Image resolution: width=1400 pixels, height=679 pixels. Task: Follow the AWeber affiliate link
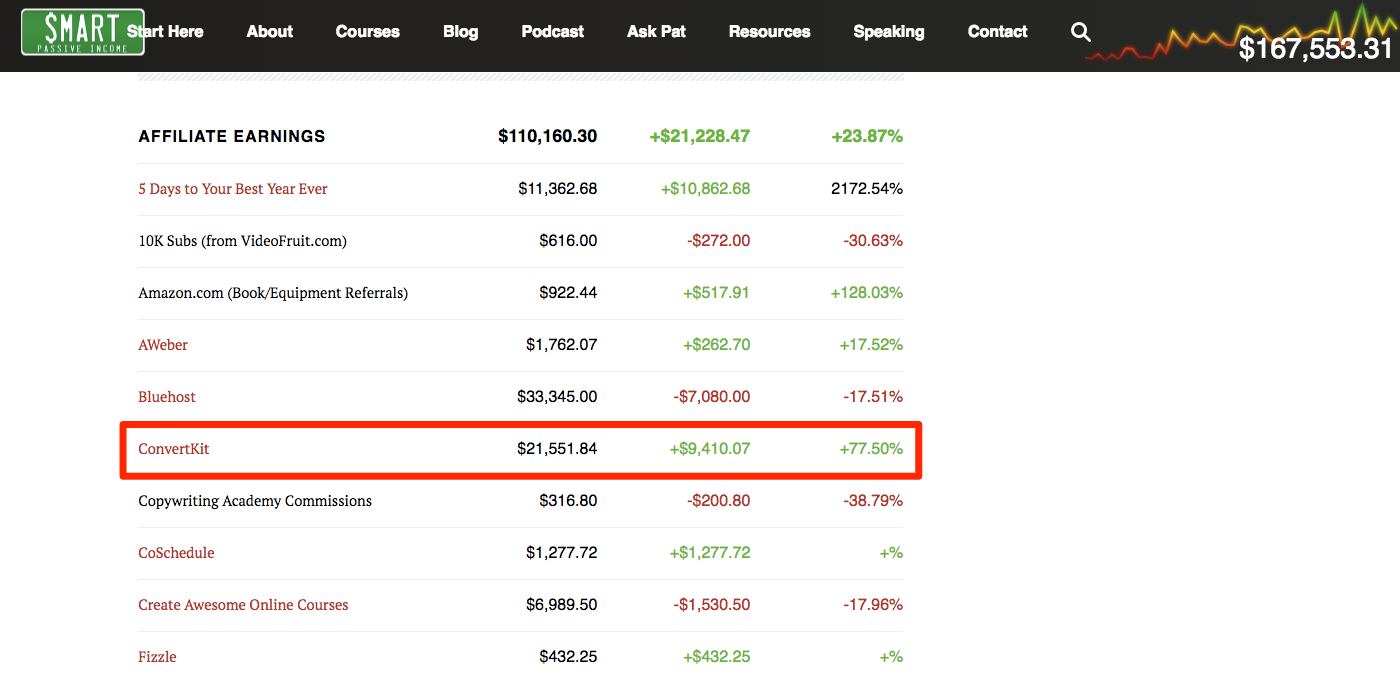click(x=163, y=345)
